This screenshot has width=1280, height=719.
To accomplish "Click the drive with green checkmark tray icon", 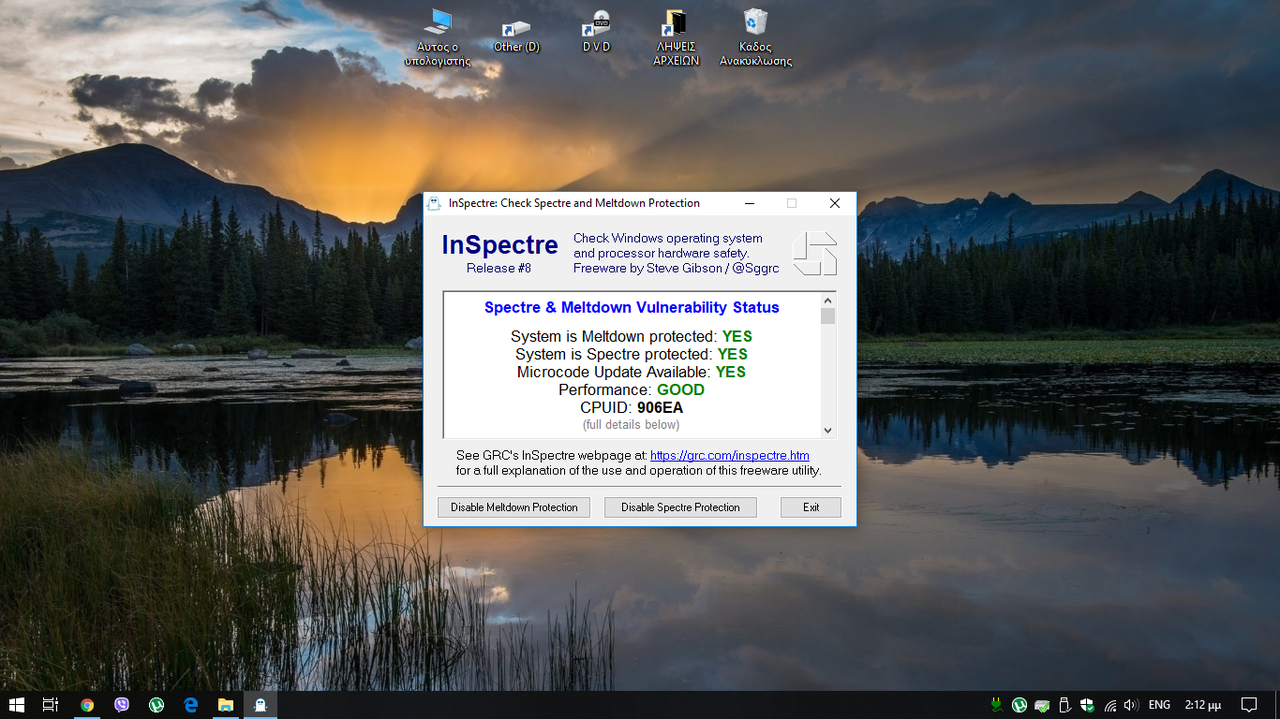I will [x=1042, y=705].
